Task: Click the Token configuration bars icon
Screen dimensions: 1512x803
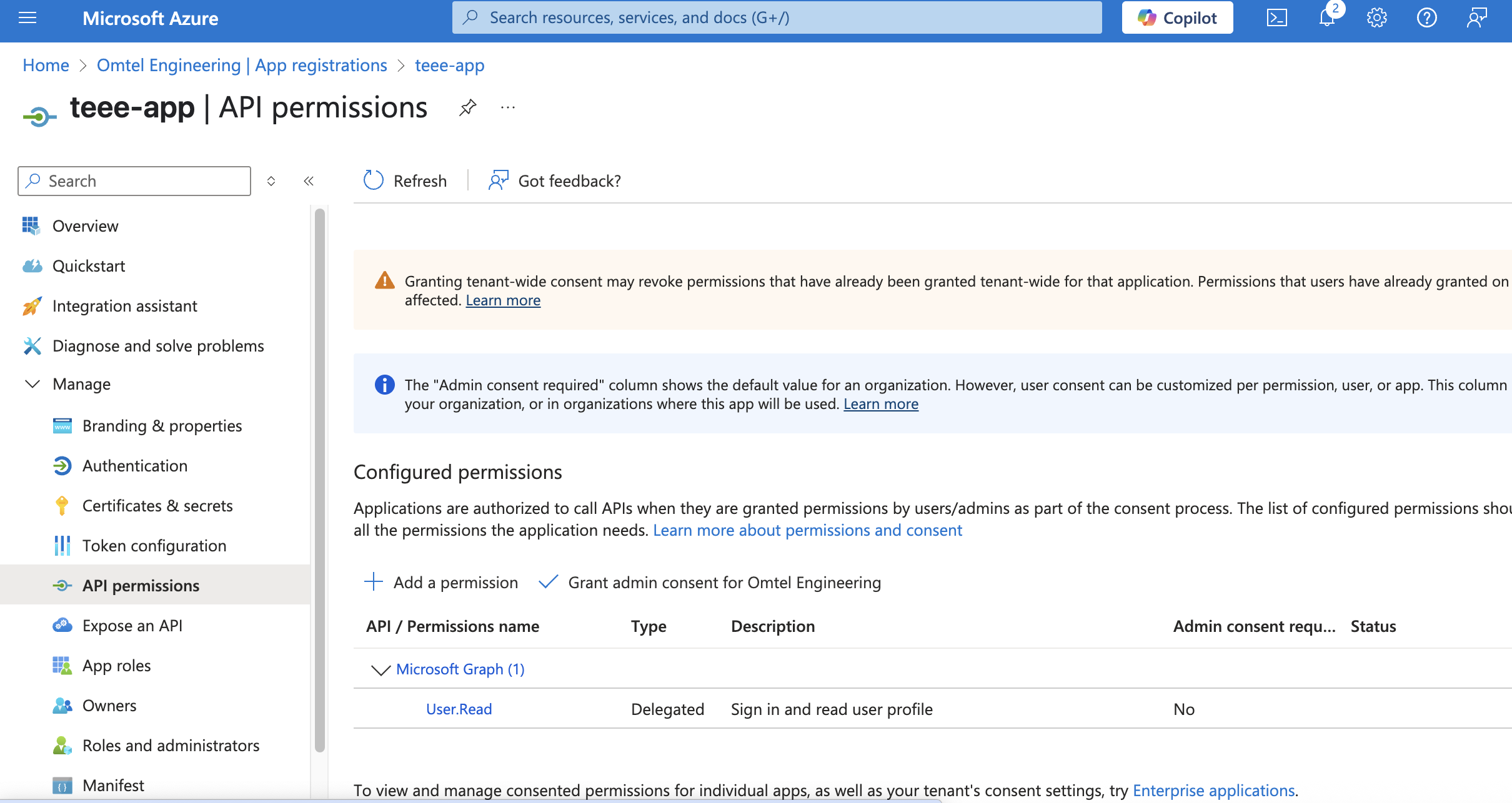Action: 62,545
